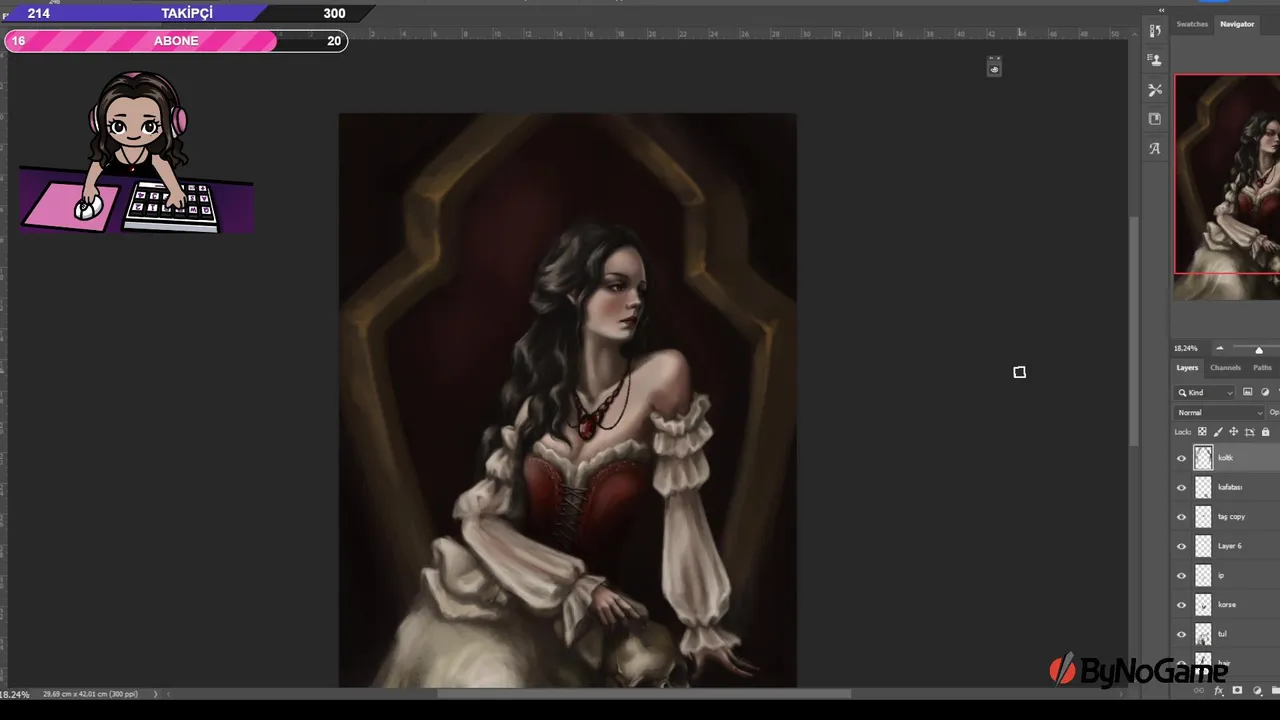Hide the tul layer
Viewport: 1280px width, 720px height.
[x=1181, y=634]
